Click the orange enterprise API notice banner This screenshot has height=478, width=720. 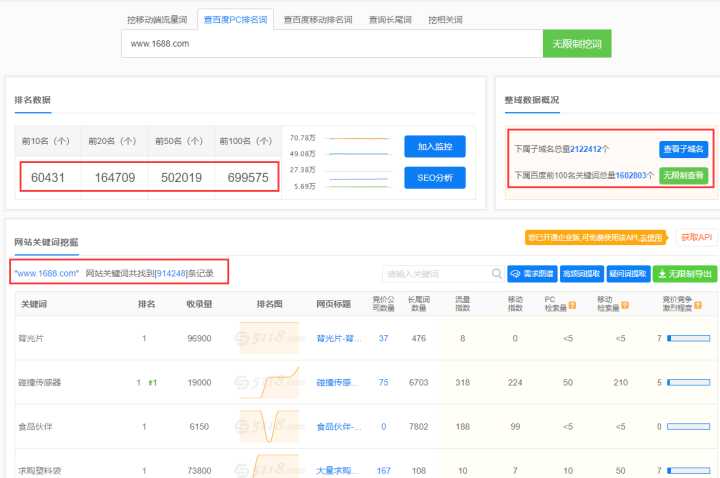tap(595, 237)
